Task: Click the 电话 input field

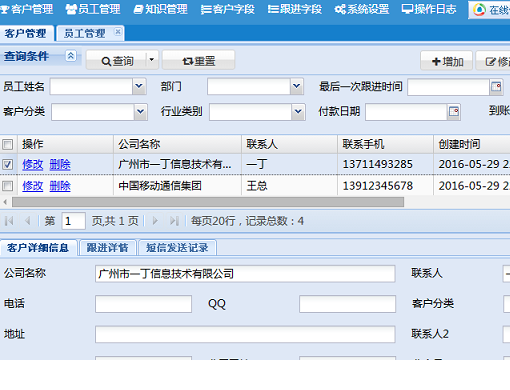Action: 143,304
